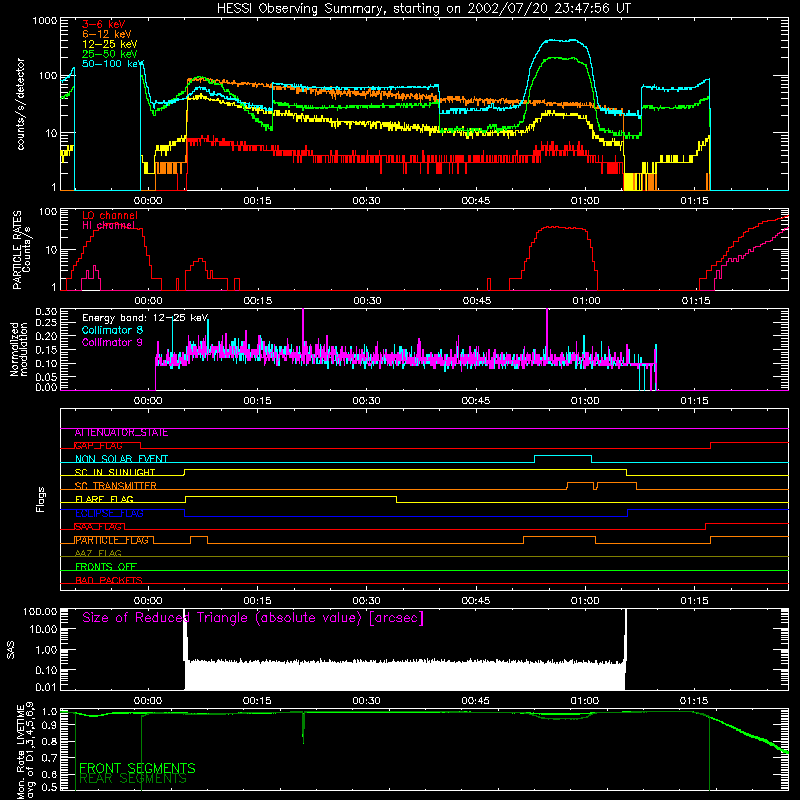This screenshot has width=800, height=800.
Task: Click the FLARE_FLAG label
Action: (x=104, y=499)
